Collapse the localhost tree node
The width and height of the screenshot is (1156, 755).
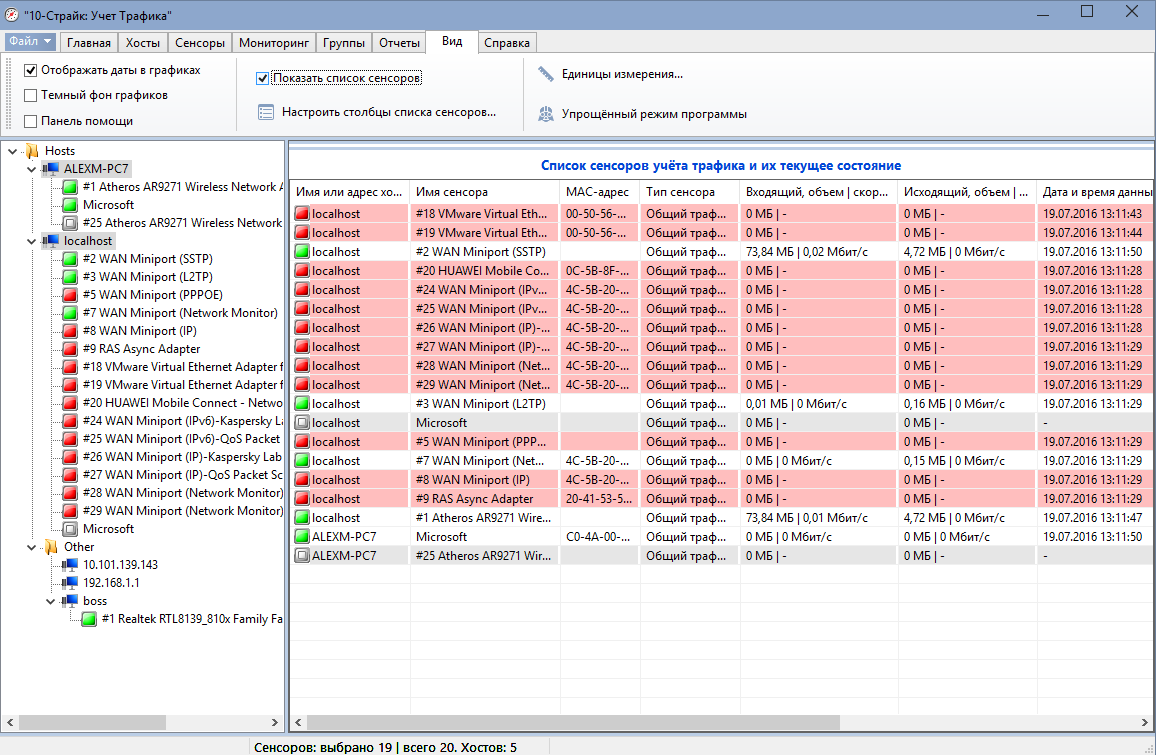click(32, 241)
